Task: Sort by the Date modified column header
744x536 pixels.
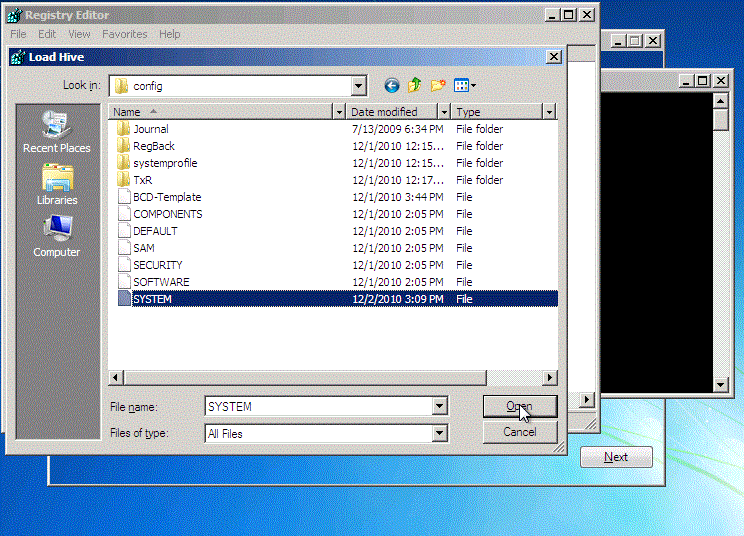Action: pyautogui.click(x=392, y=112)
